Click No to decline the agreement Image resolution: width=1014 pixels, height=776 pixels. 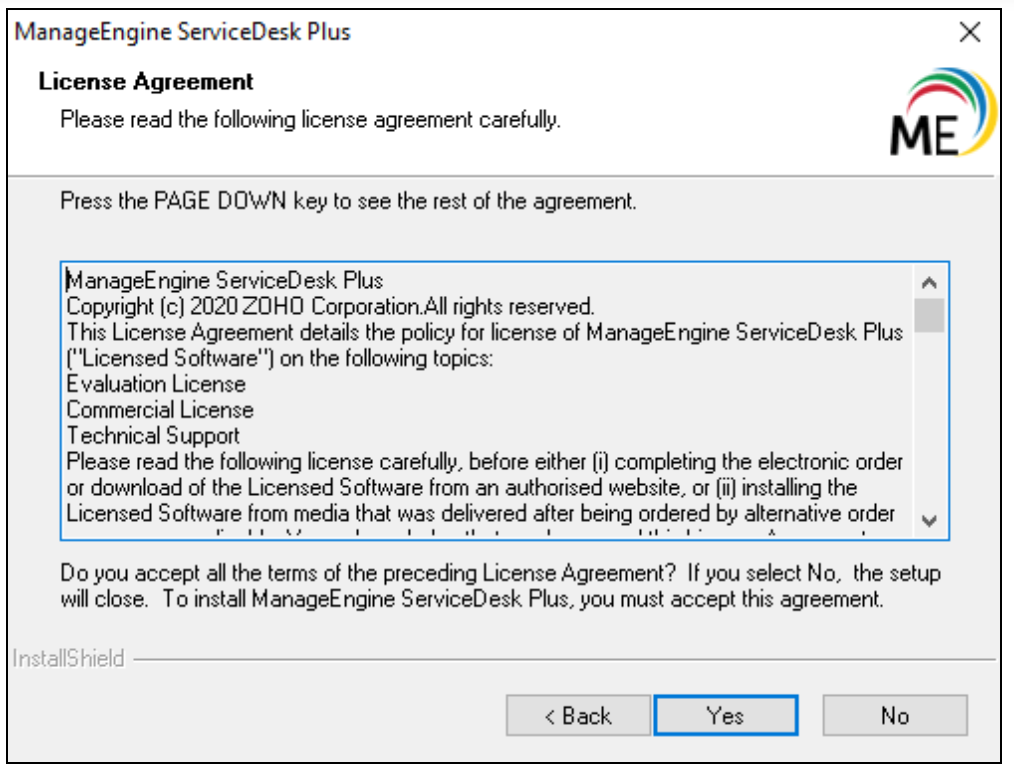click(x=894, y=715)
